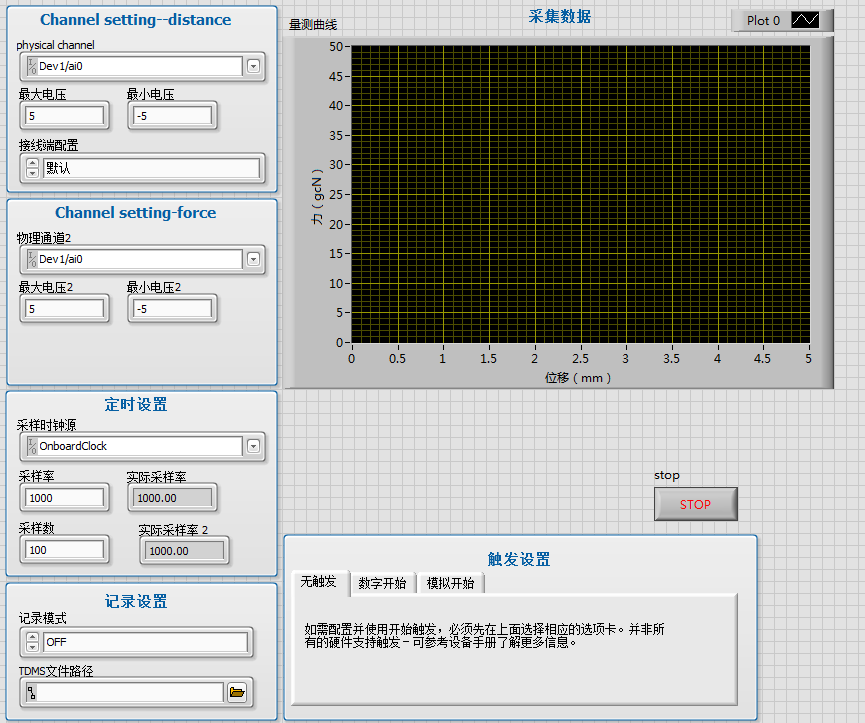Viewport: 865px width, 723px height.
Task: Click the 最小电压2 input field
Action: coord(172,309)
